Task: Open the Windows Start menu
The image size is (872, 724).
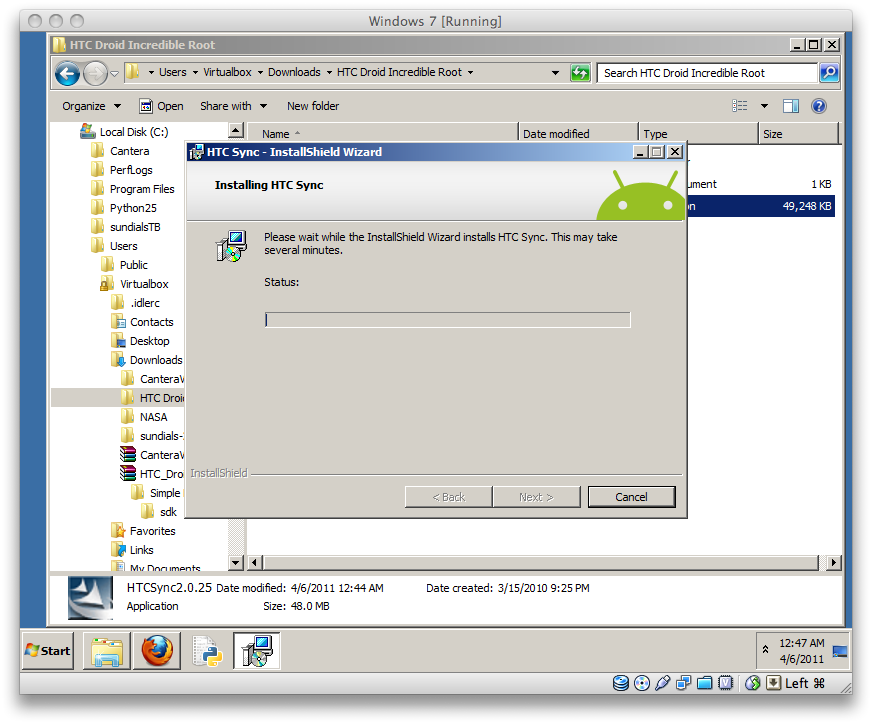Action: (x=48, y=651)
